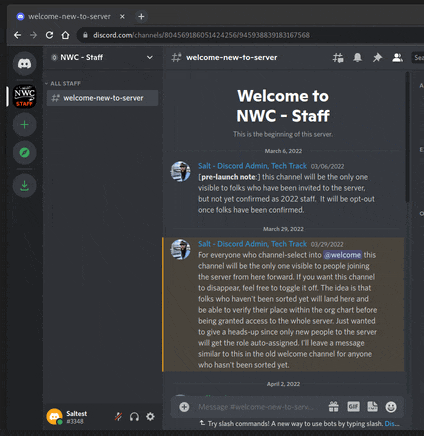Screen dimensions: 424x436
Task: Open the sticker picker icon
Action: click(x=372, y=407)
